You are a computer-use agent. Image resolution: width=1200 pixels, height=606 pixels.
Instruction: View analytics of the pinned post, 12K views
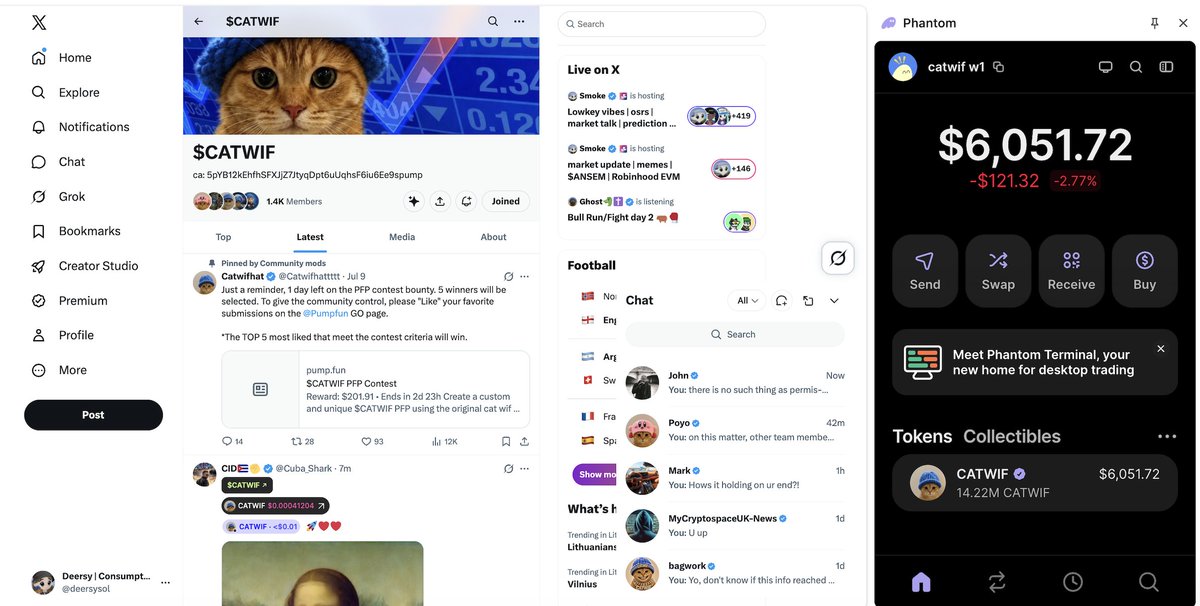click(444, 441)
